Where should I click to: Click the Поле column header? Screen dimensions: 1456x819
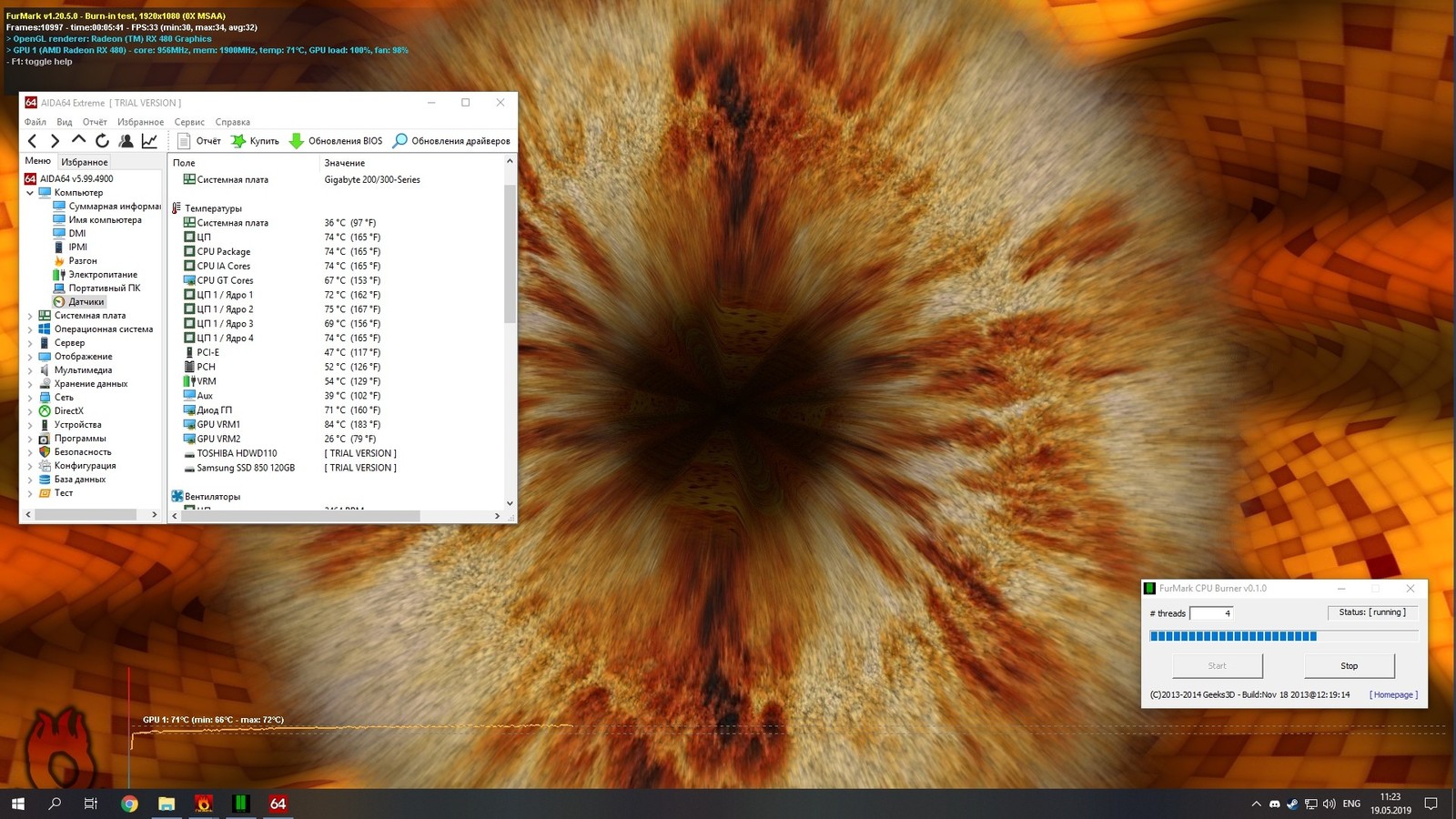(244, 163)
